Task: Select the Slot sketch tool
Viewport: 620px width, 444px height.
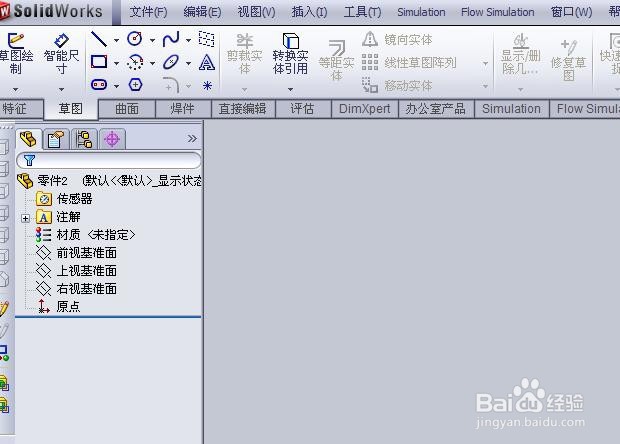Action: coord(99,84)
